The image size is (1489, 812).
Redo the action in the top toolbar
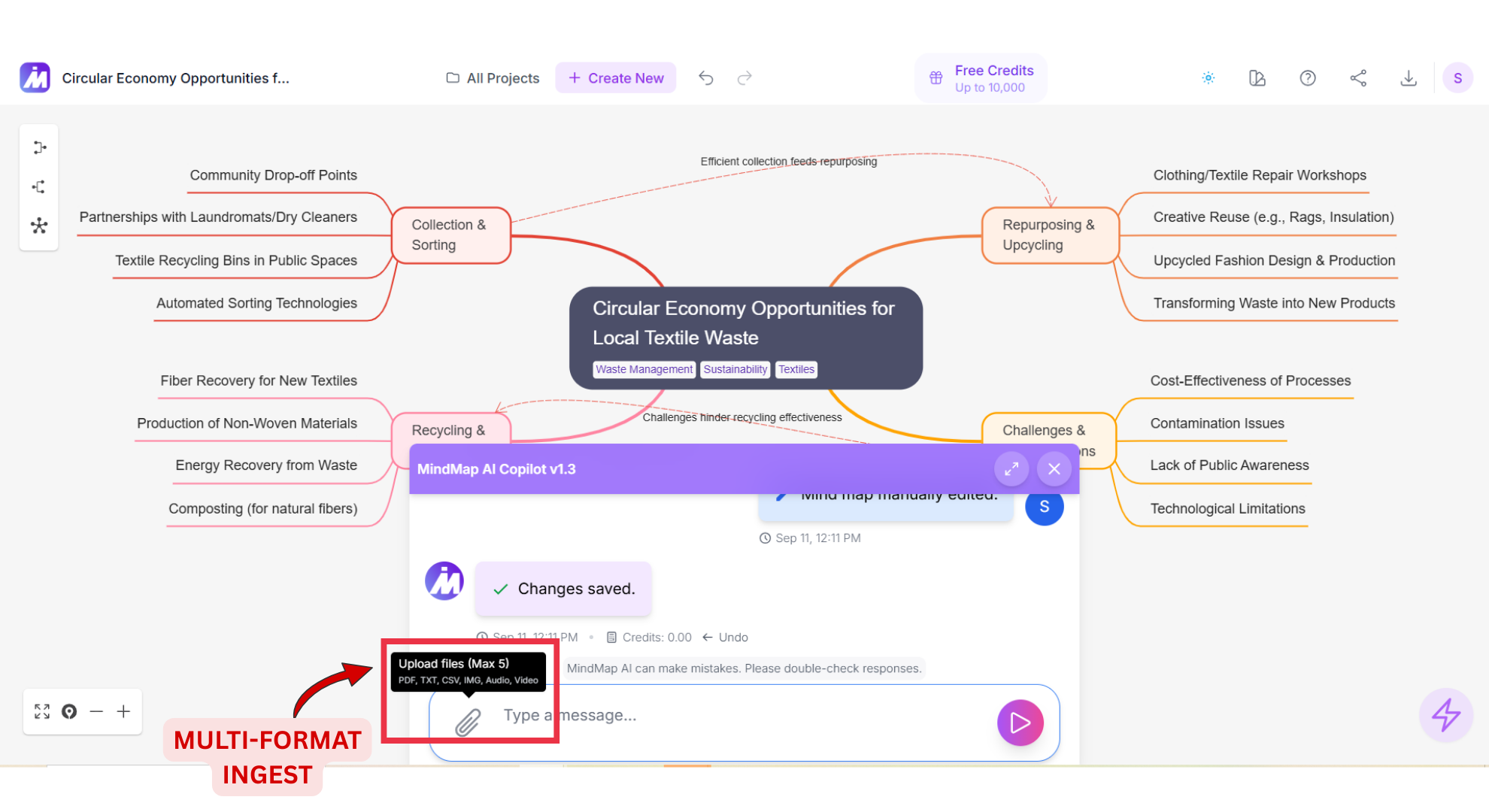click(744, 78)
